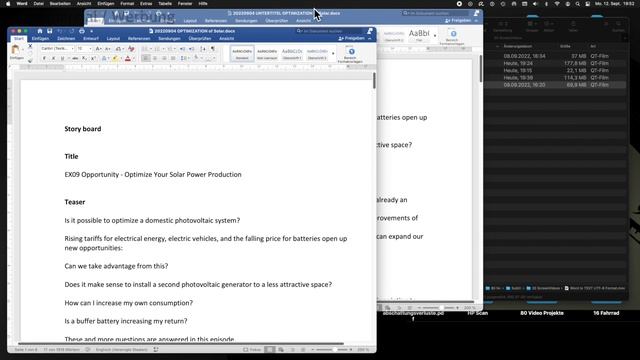Expand the styles gallery arrow
The height and width of the screenshot is (360, 640).
coord(333,53)
